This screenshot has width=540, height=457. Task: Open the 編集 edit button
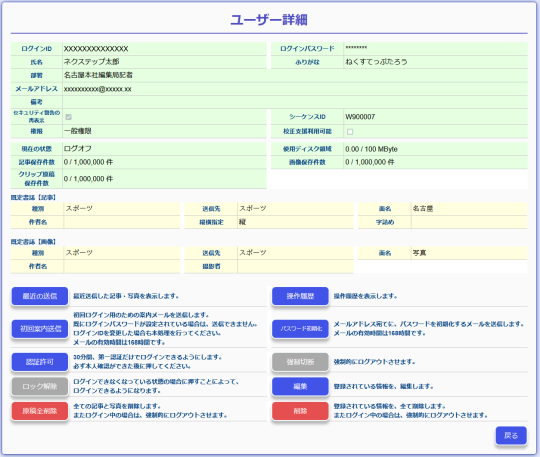300,386
